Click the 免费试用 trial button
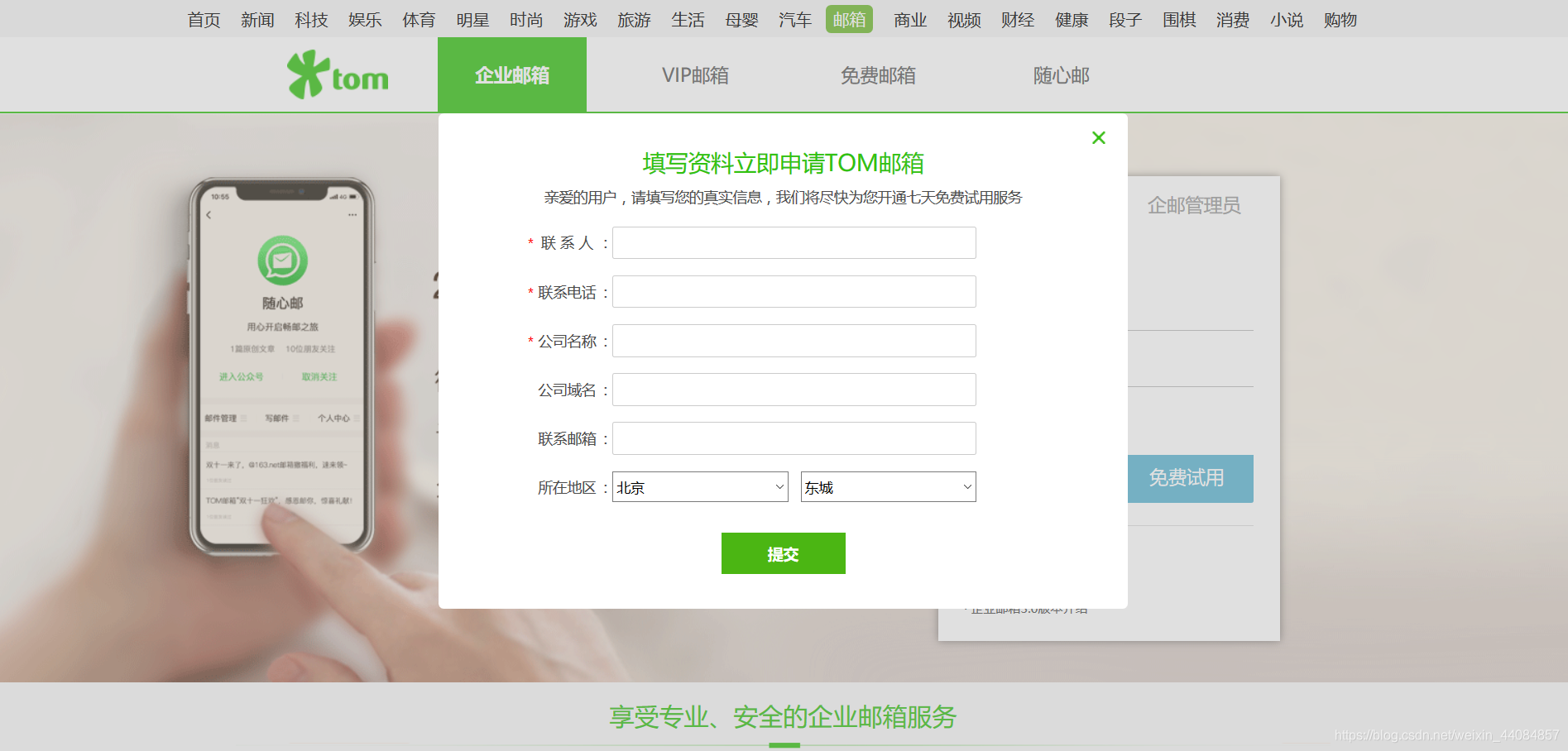This screenshot has height=751, width=1568. pyautogui.click(x=1189, y=478)
